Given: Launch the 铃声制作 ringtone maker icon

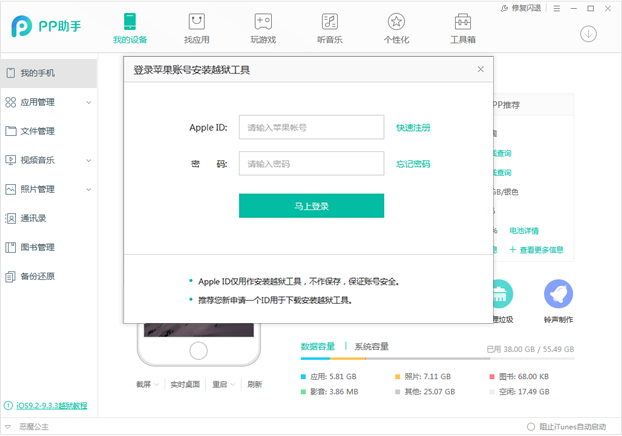Looking at the screenshot, I should pos(558,294).
